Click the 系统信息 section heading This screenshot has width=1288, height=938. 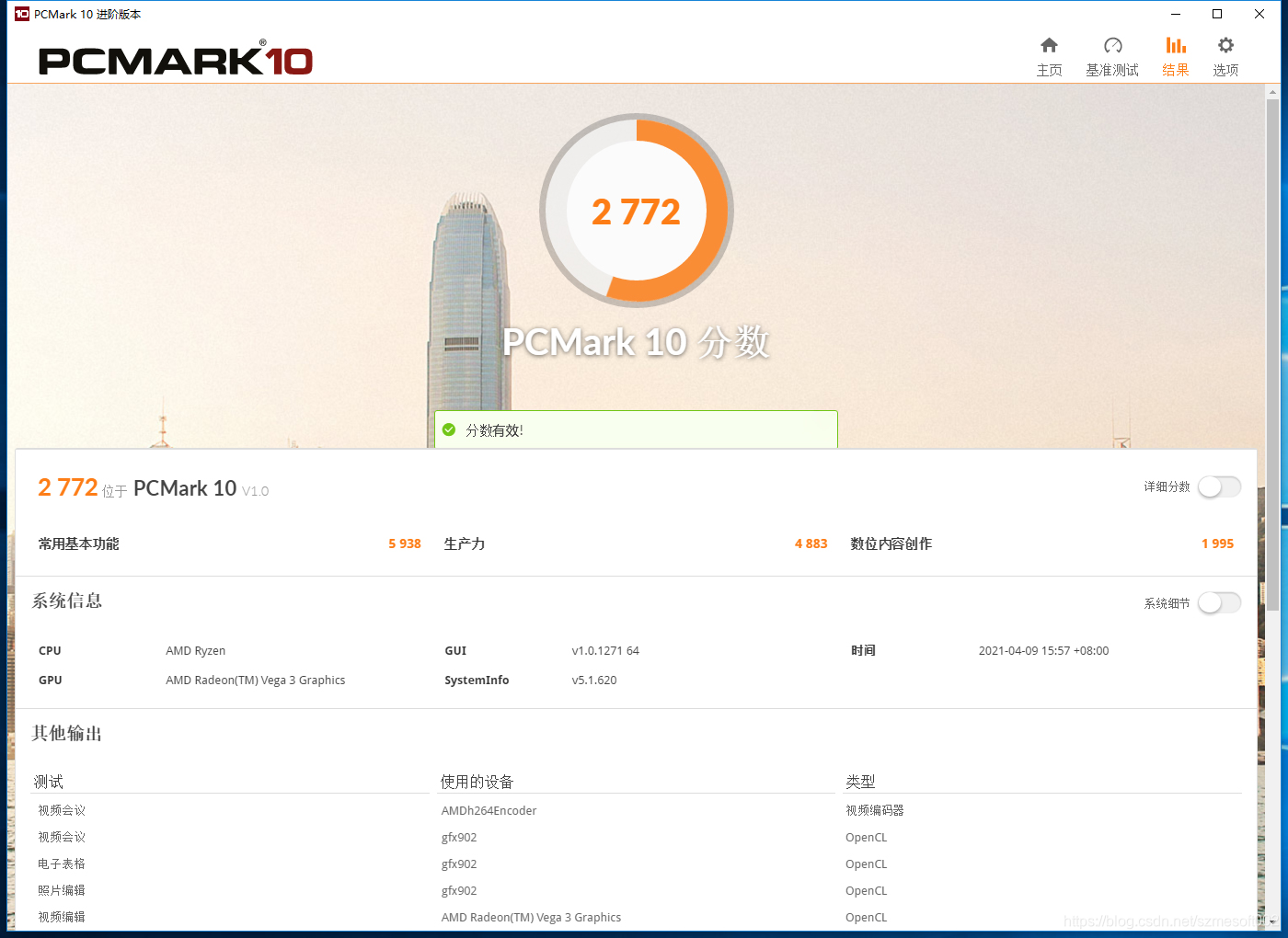[67, 601]
